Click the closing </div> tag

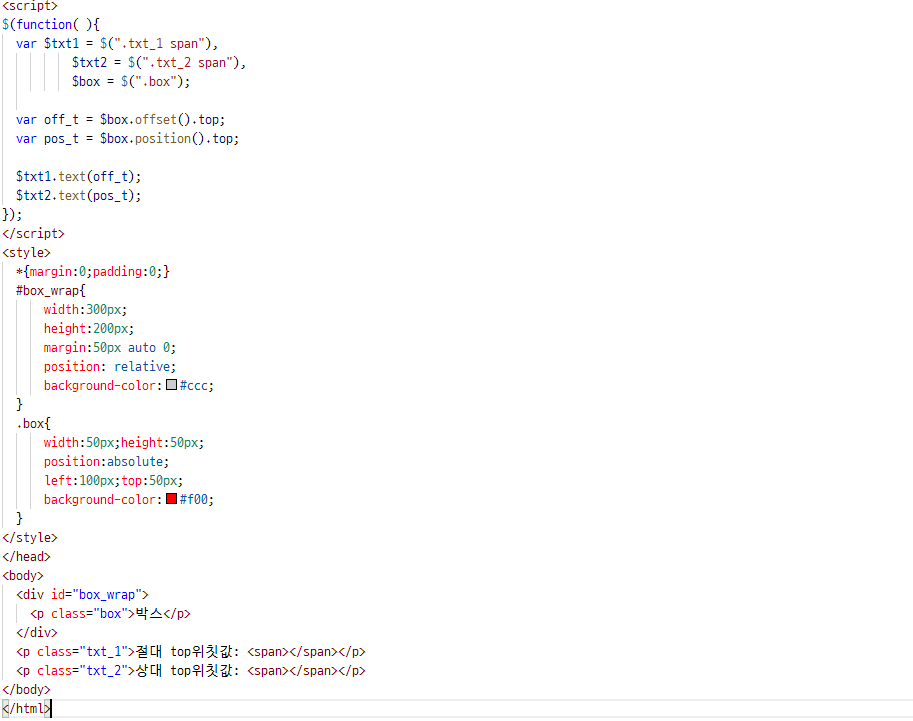pyautogui.click(x=37, y=632)
